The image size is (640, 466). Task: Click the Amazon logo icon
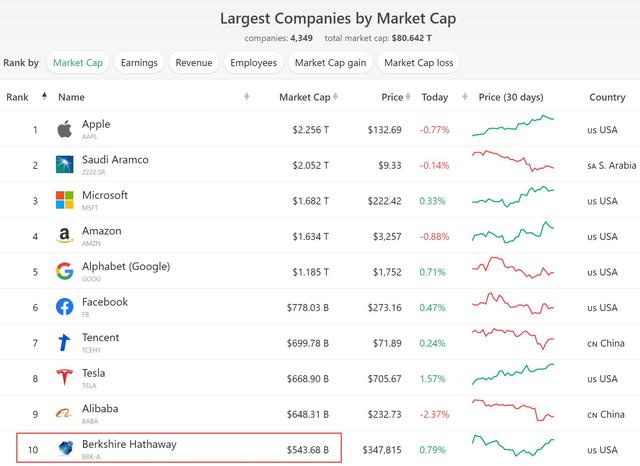point(64,236)
